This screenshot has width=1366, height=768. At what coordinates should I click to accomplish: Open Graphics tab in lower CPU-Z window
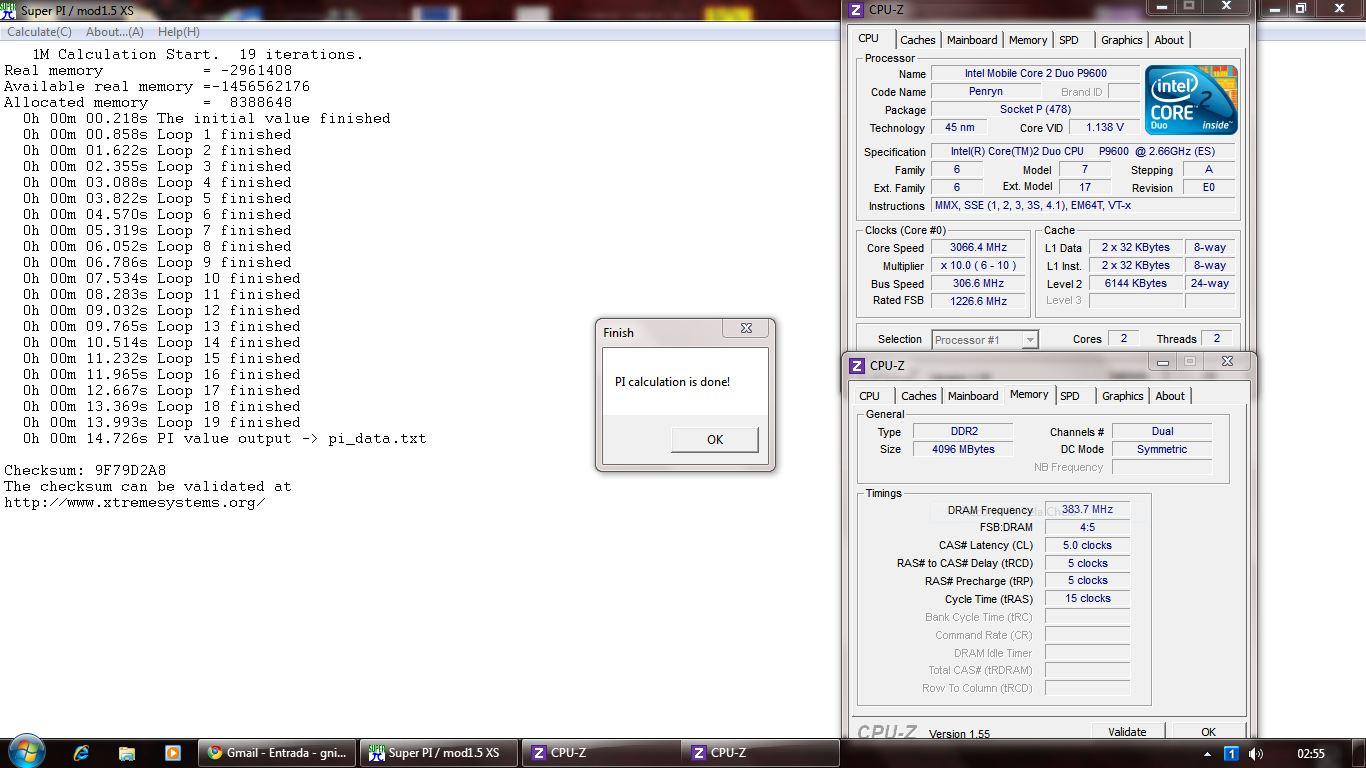point(1122,396)
